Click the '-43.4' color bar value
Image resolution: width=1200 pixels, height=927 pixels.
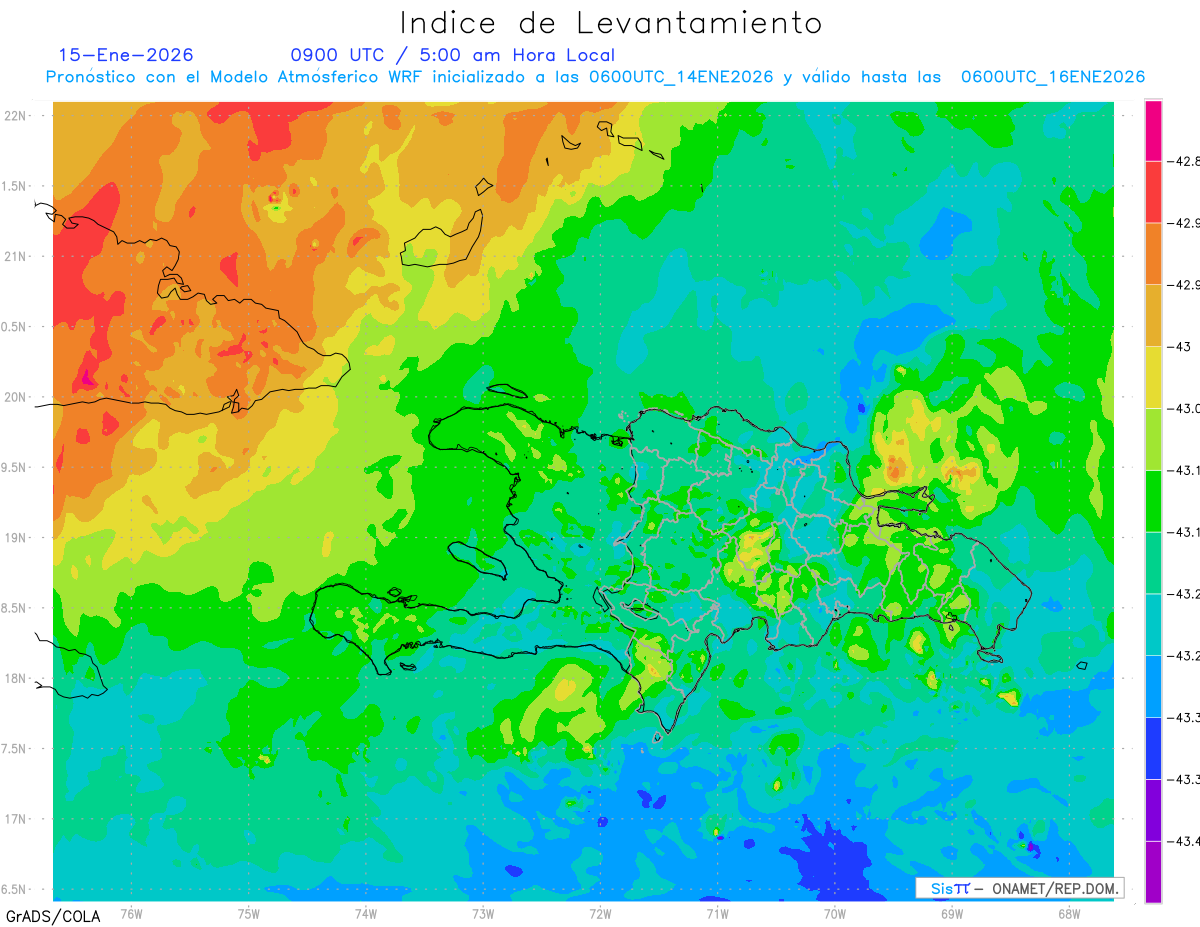click(x=1185, y=840)
